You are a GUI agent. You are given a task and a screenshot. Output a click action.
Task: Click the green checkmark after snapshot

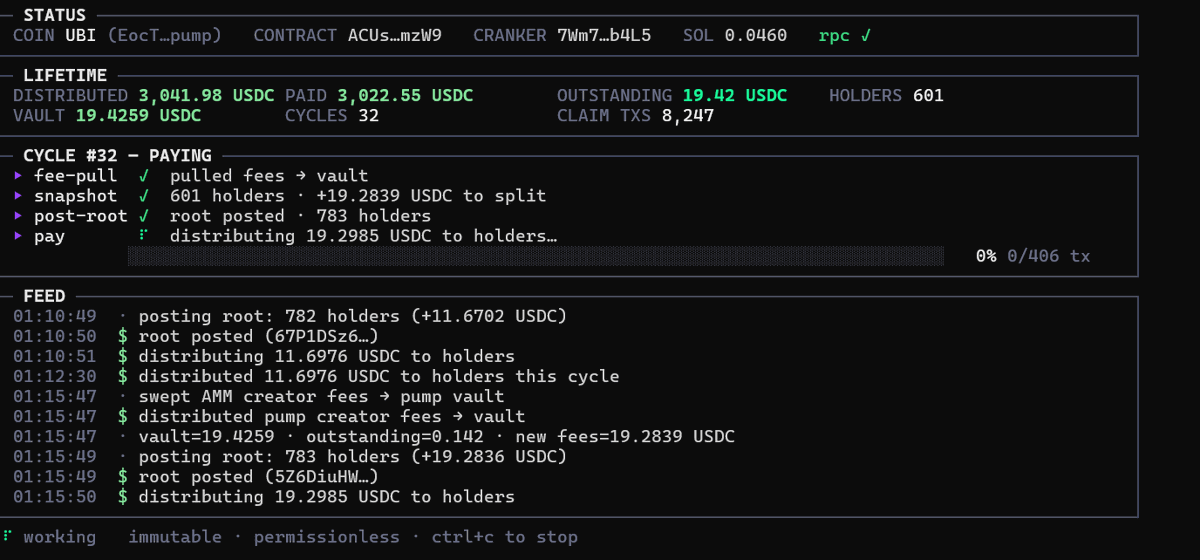pos(145,196)
